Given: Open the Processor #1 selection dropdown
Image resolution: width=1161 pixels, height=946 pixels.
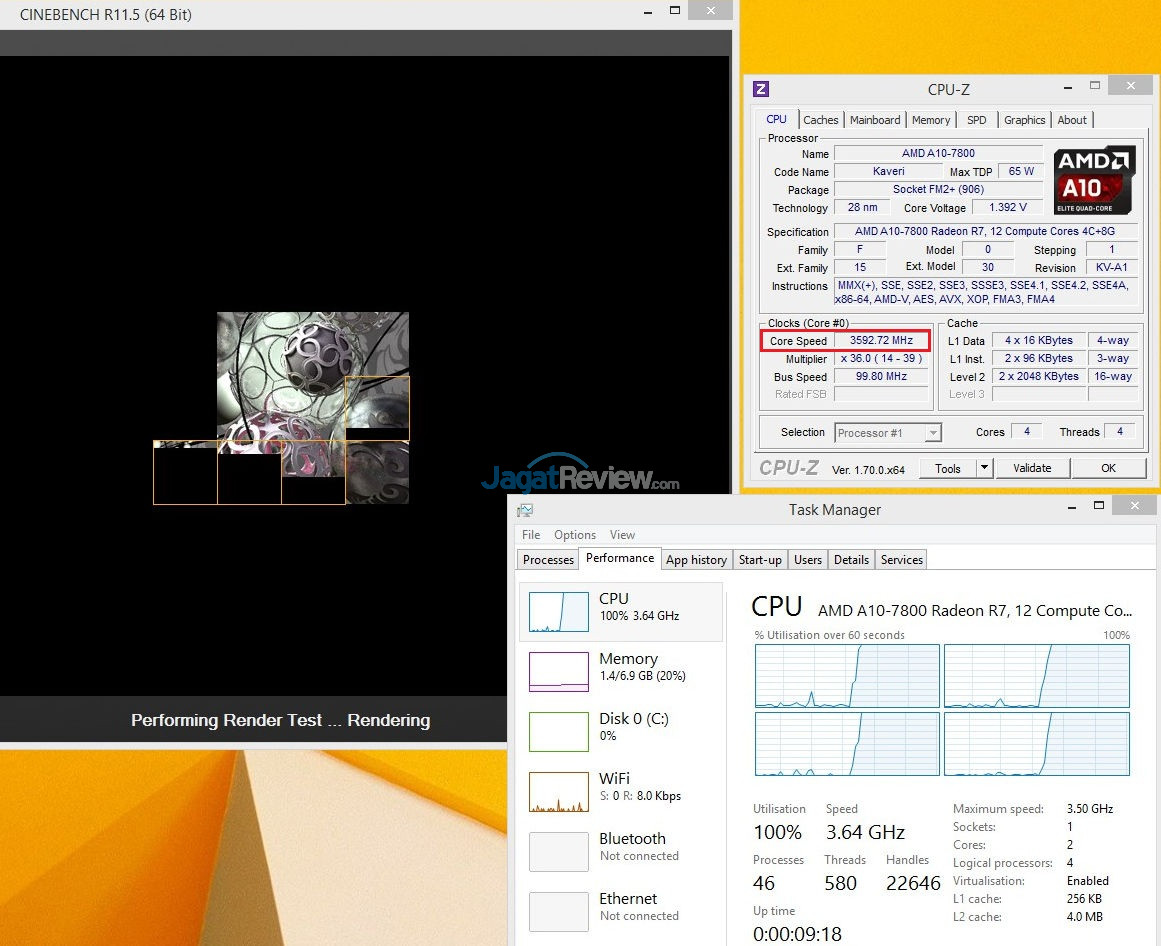Looking at the screenshot, I should pyautogui.click(x=888, y=433).
